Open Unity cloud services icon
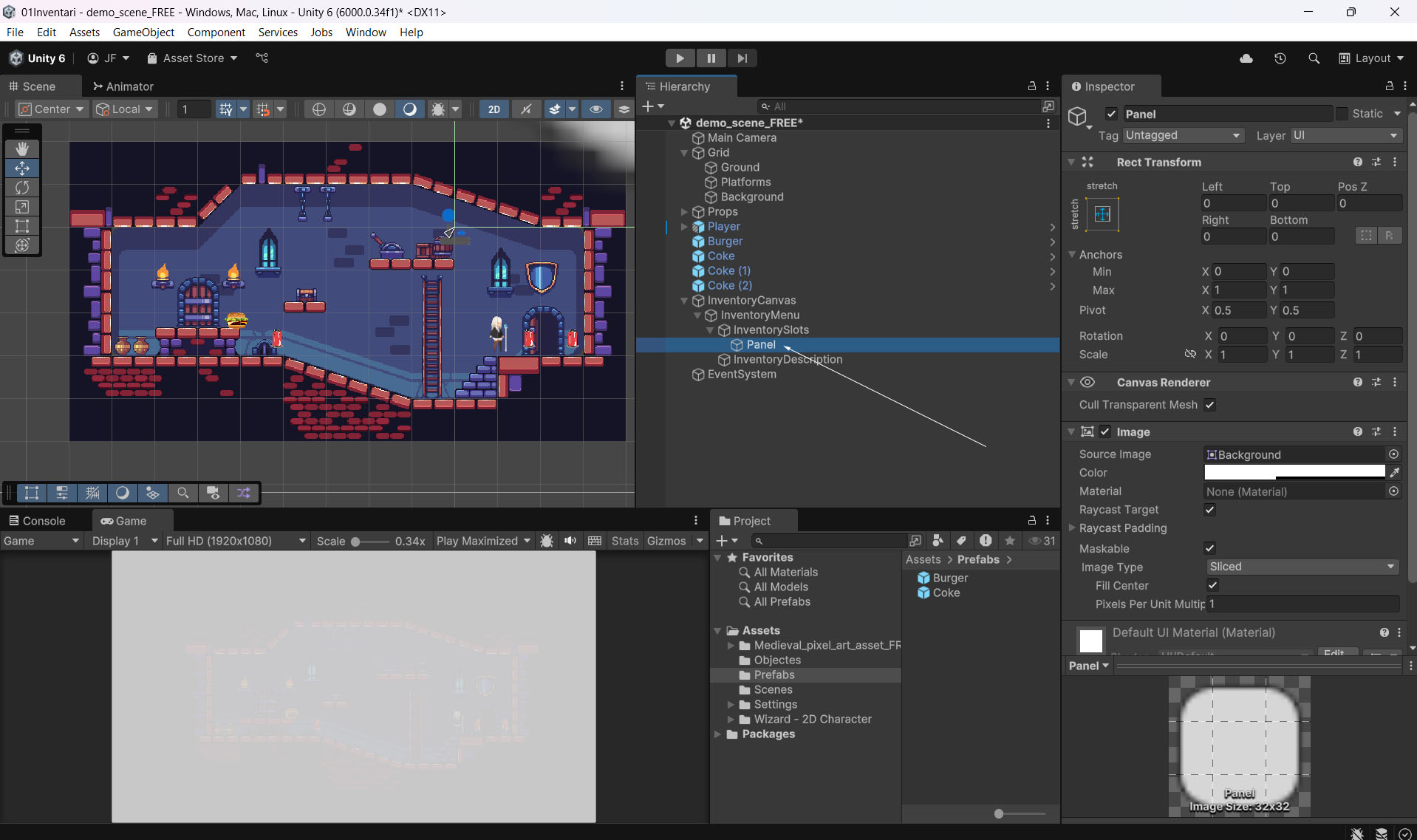Viewport: 1417px width, 840px height. [1246, 58]
